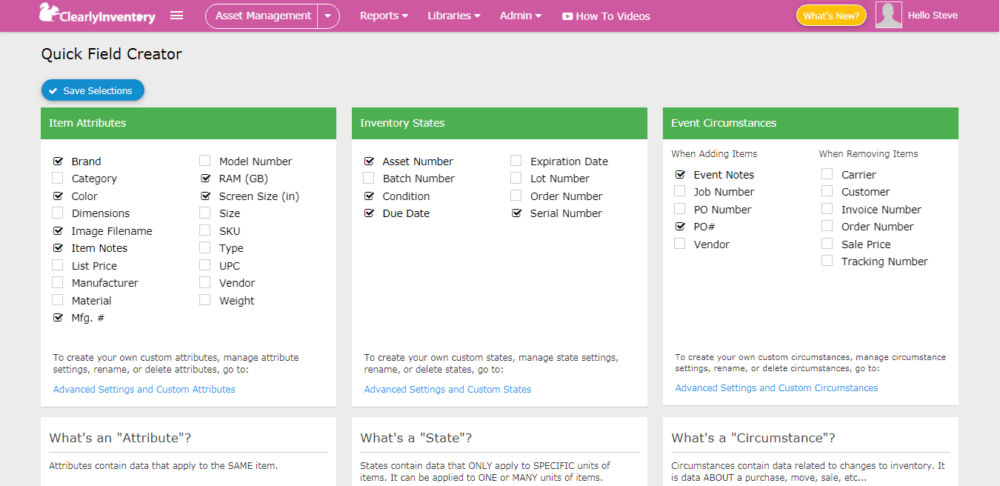
Task: Click the What's a "State"? heading
Action: pos(416,438)
